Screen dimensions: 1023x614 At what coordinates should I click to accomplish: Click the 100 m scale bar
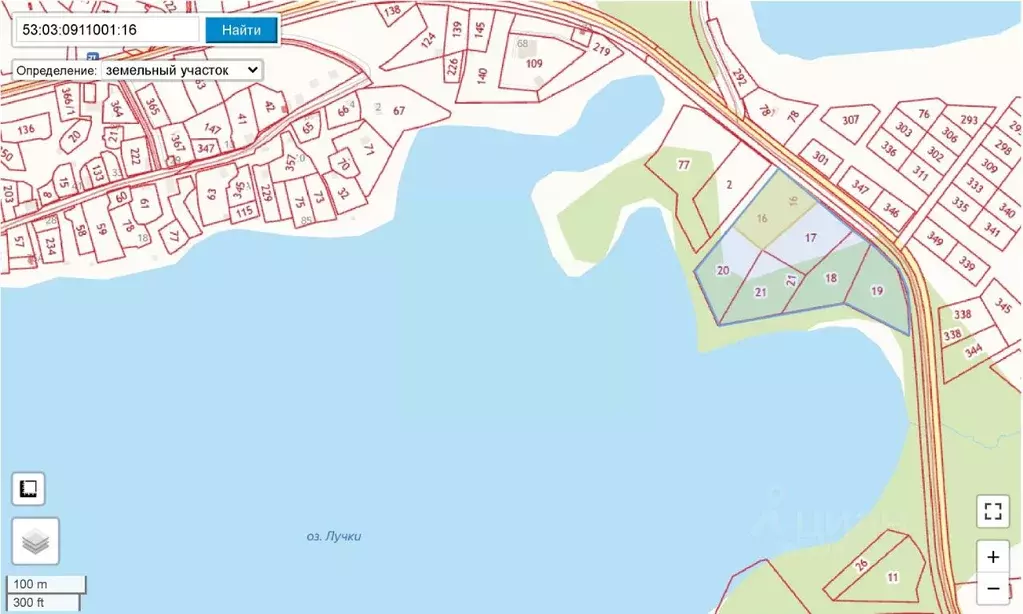[47, 584]
